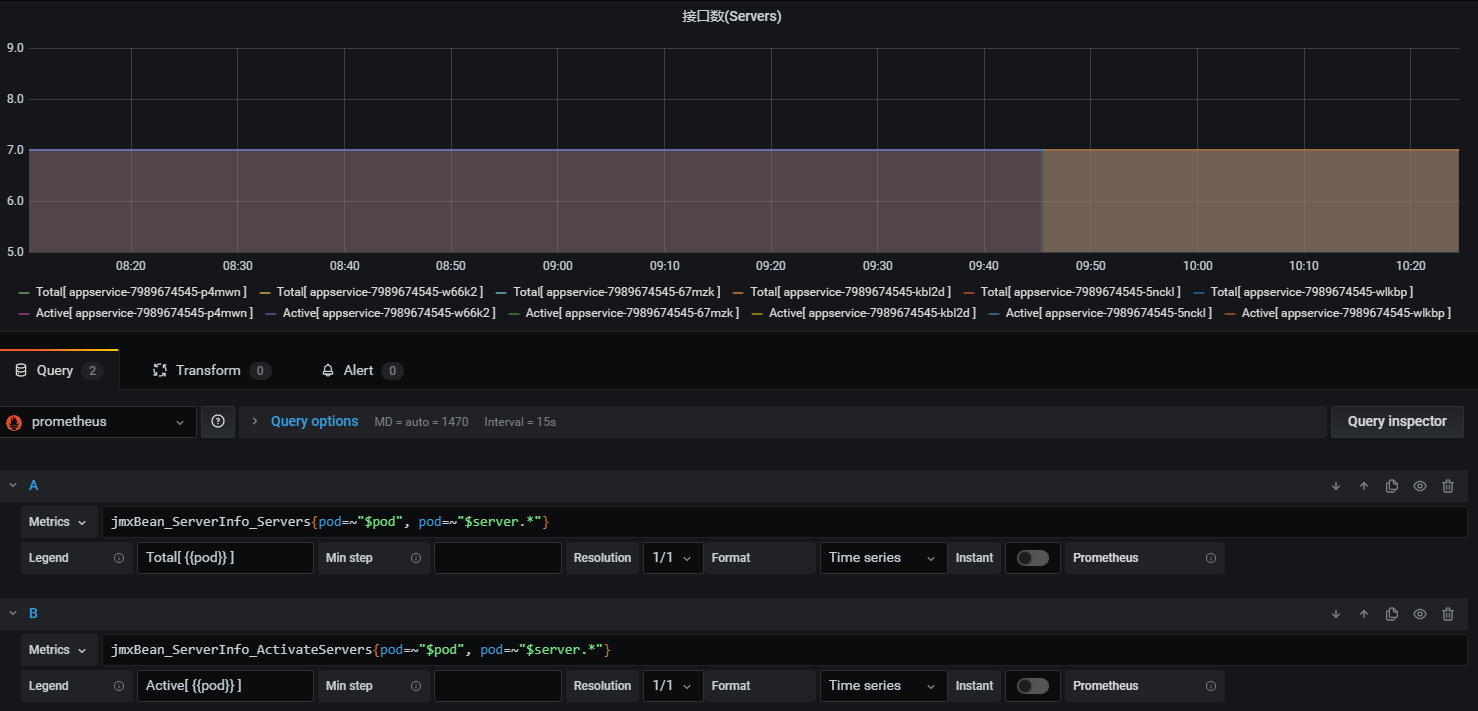Switch to the Query tab
This screenshot has height=711, width=1478.
pos(59,370)
